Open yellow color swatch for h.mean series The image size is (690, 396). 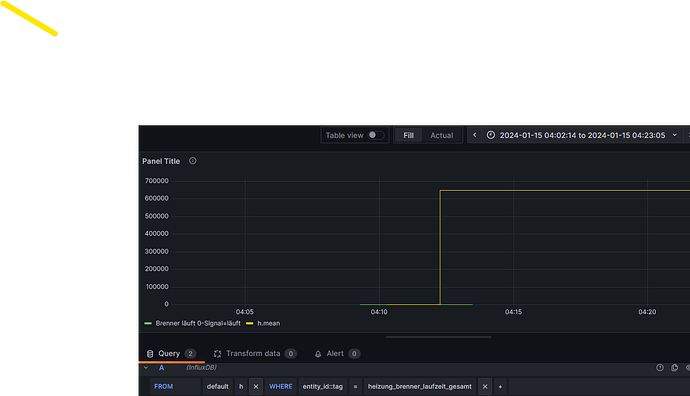pos(250,323)
